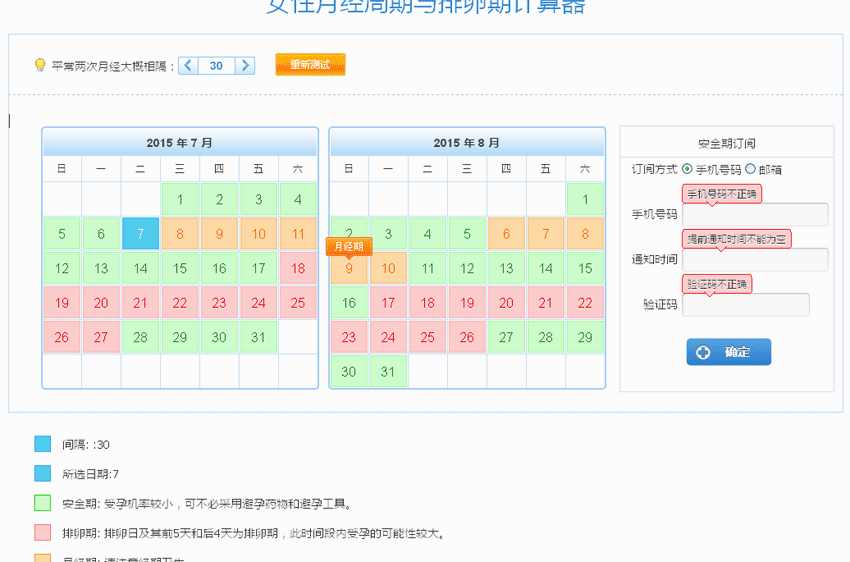The width and height of the screenshot is (850, 562).
Task: Decrease cycle length with left arrow
Action: click(x=188, y=66)
